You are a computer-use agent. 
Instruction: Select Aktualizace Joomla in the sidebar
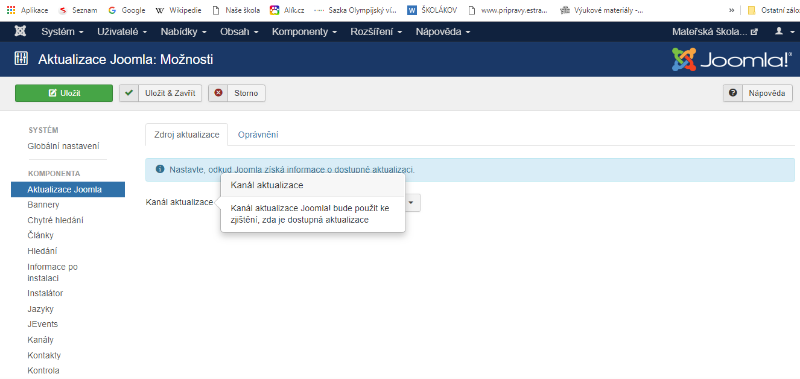pos(68,189)
